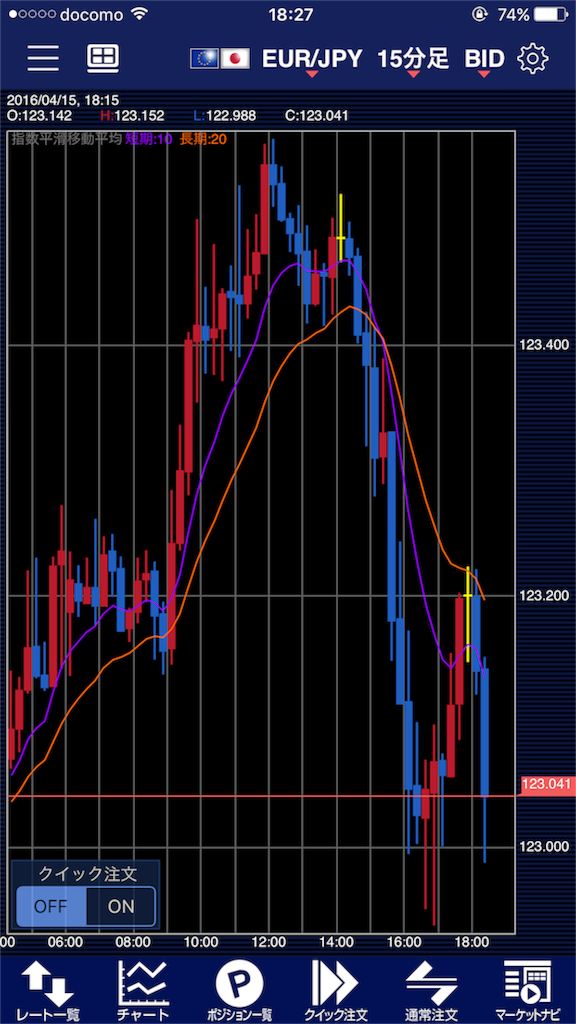The width and height of the screenshot is (576, 1024).
Task: Open chart settings gear
Action: click(532, 59)
